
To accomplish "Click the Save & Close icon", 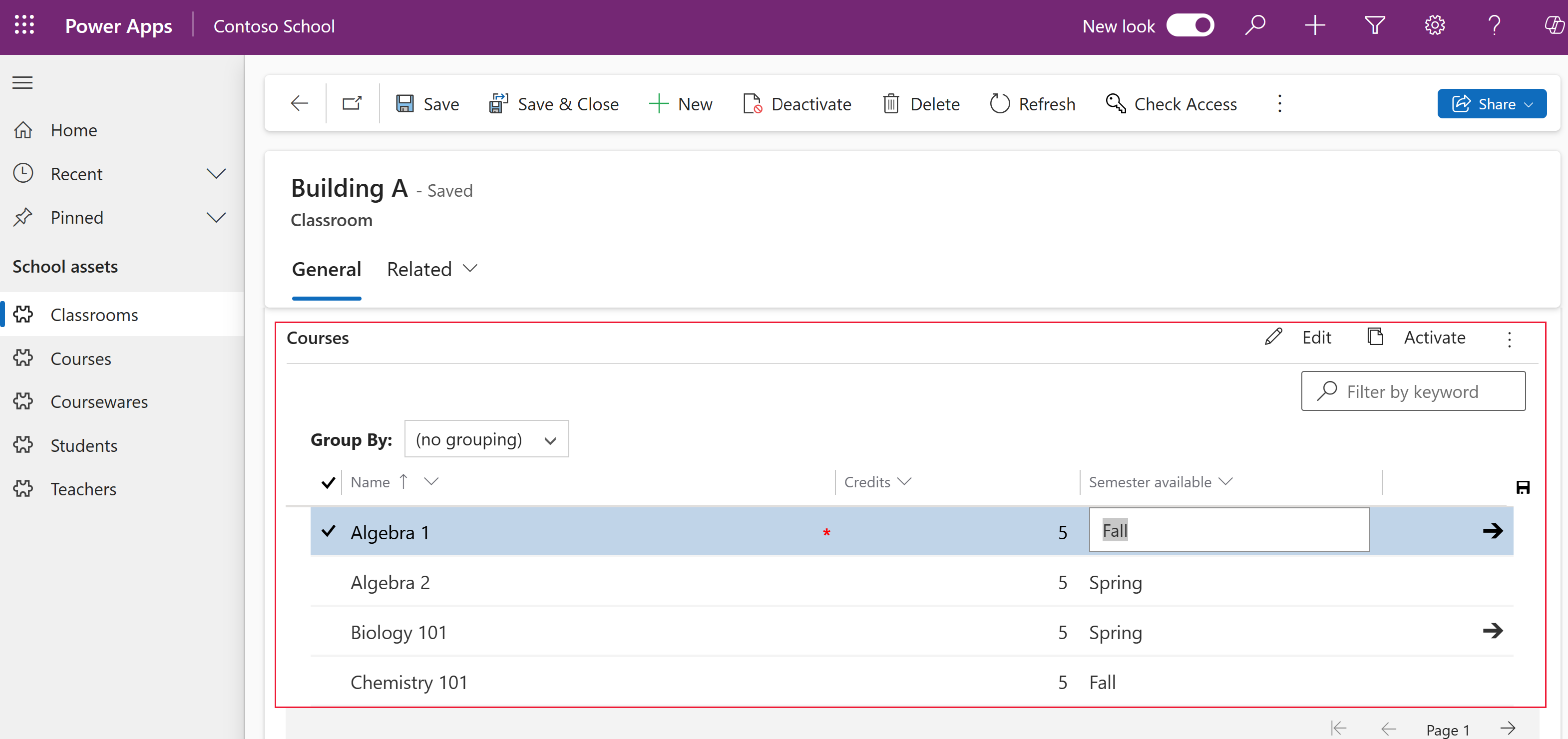I will [x=496, y=103].
